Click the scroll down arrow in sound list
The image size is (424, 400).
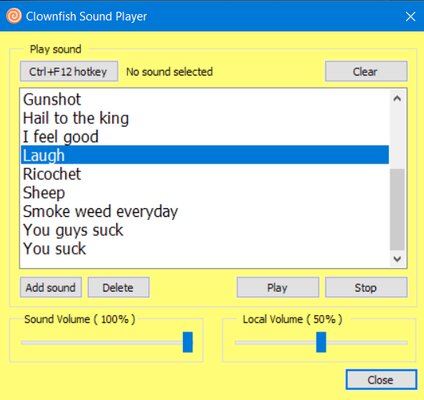[397, 259]
